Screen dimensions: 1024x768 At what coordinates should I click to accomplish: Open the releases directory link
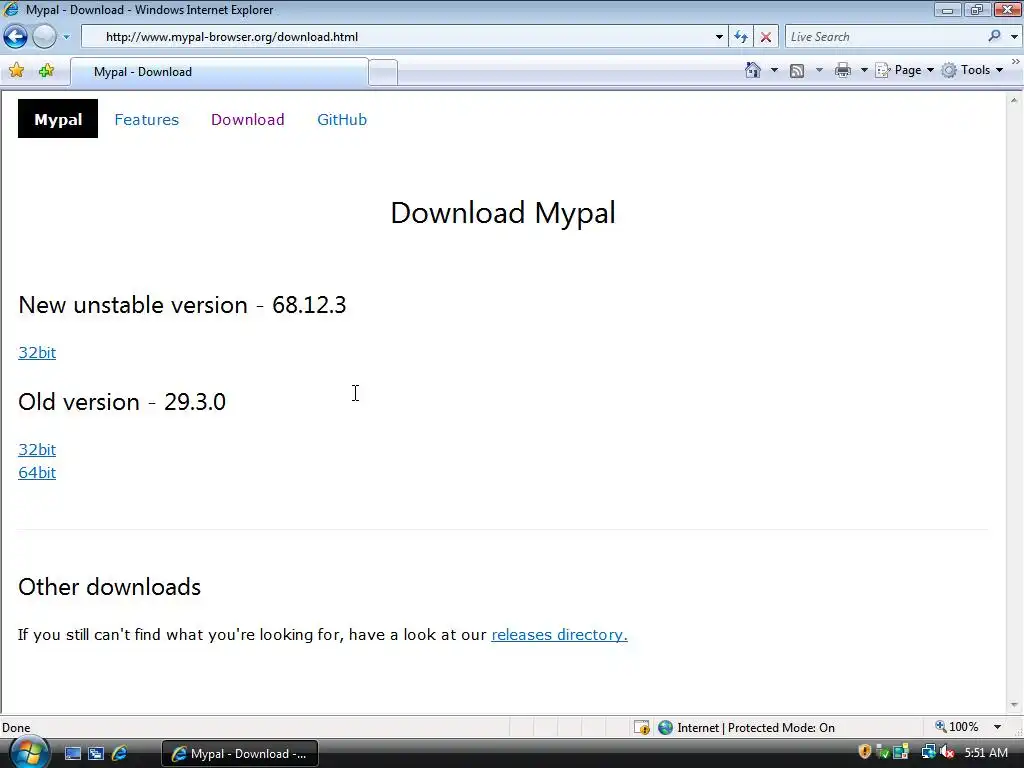pyautogui.click(x=559, y=634)
